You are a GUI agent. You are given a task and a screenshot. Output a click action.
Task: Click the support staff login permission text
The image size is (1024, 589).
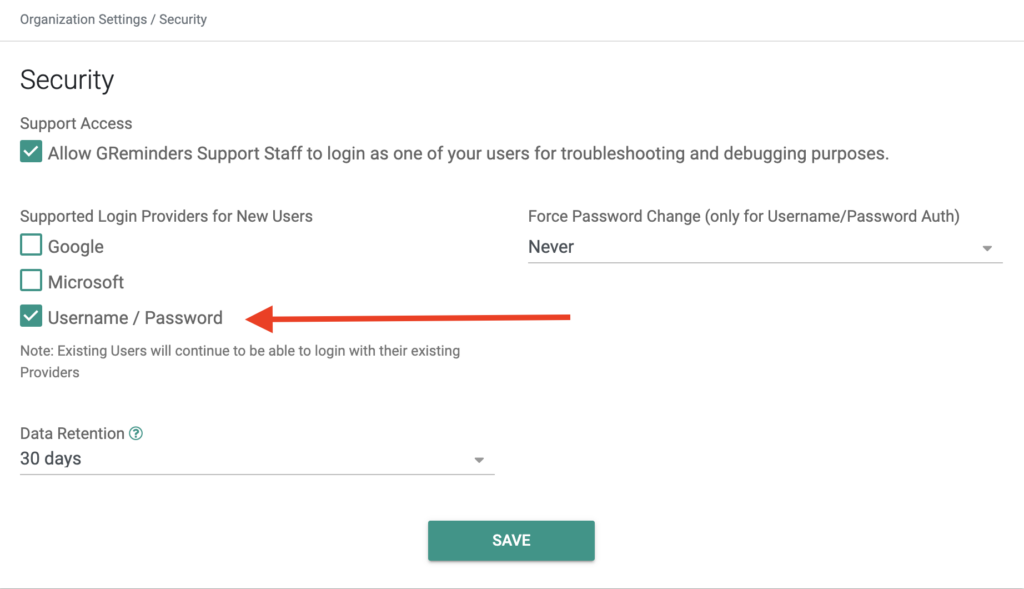(x=468, y=153)
